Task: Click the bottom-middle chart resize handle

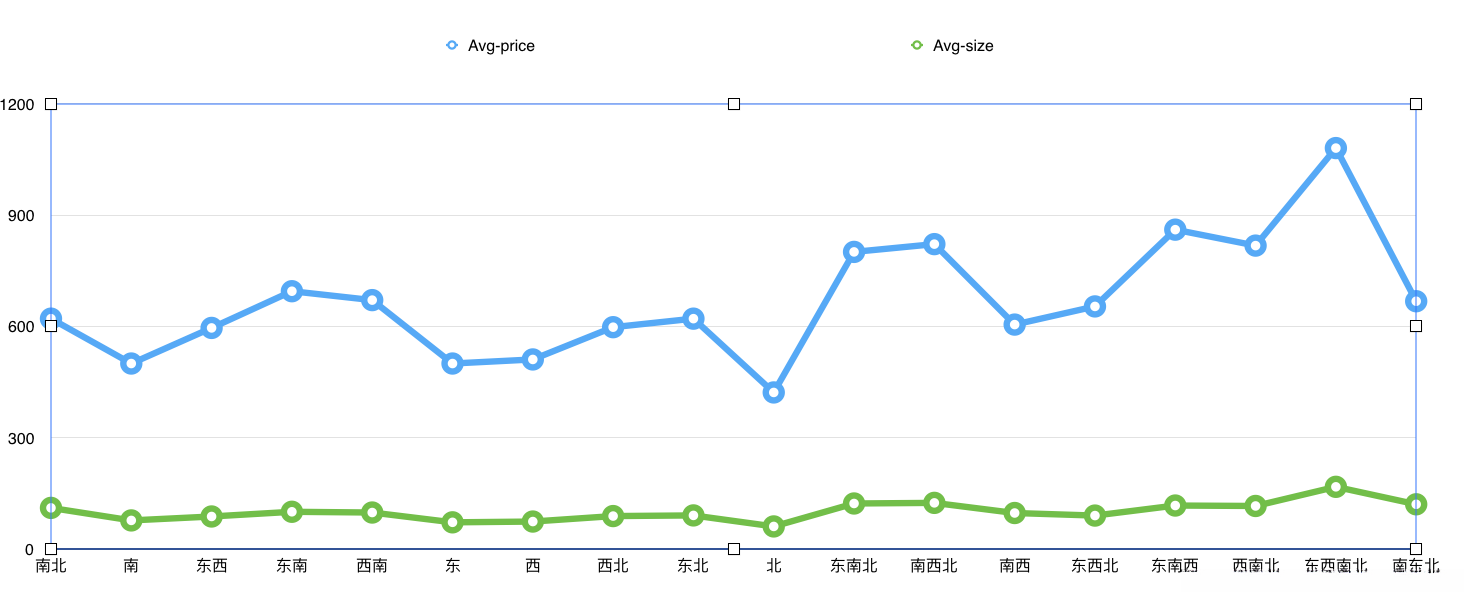Action: click(734, 549)
